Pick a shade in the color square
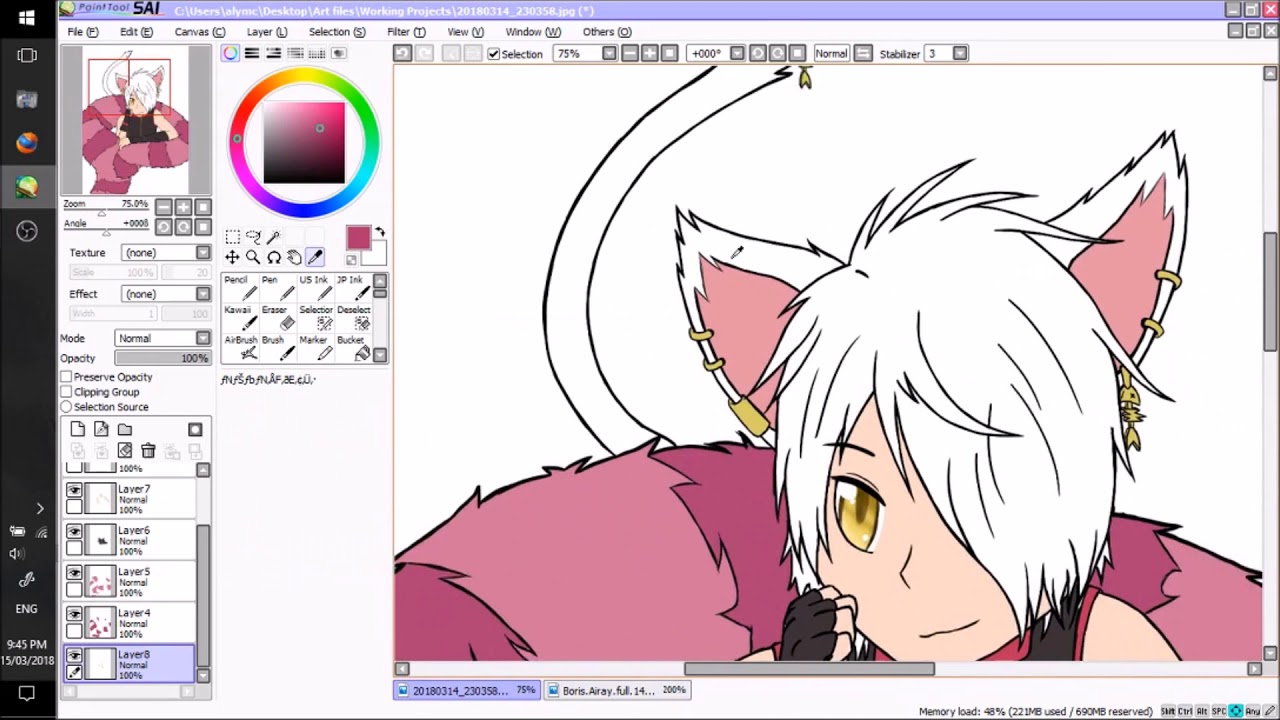The width and height of the screenshot is (1280, 720). point(304,142)
